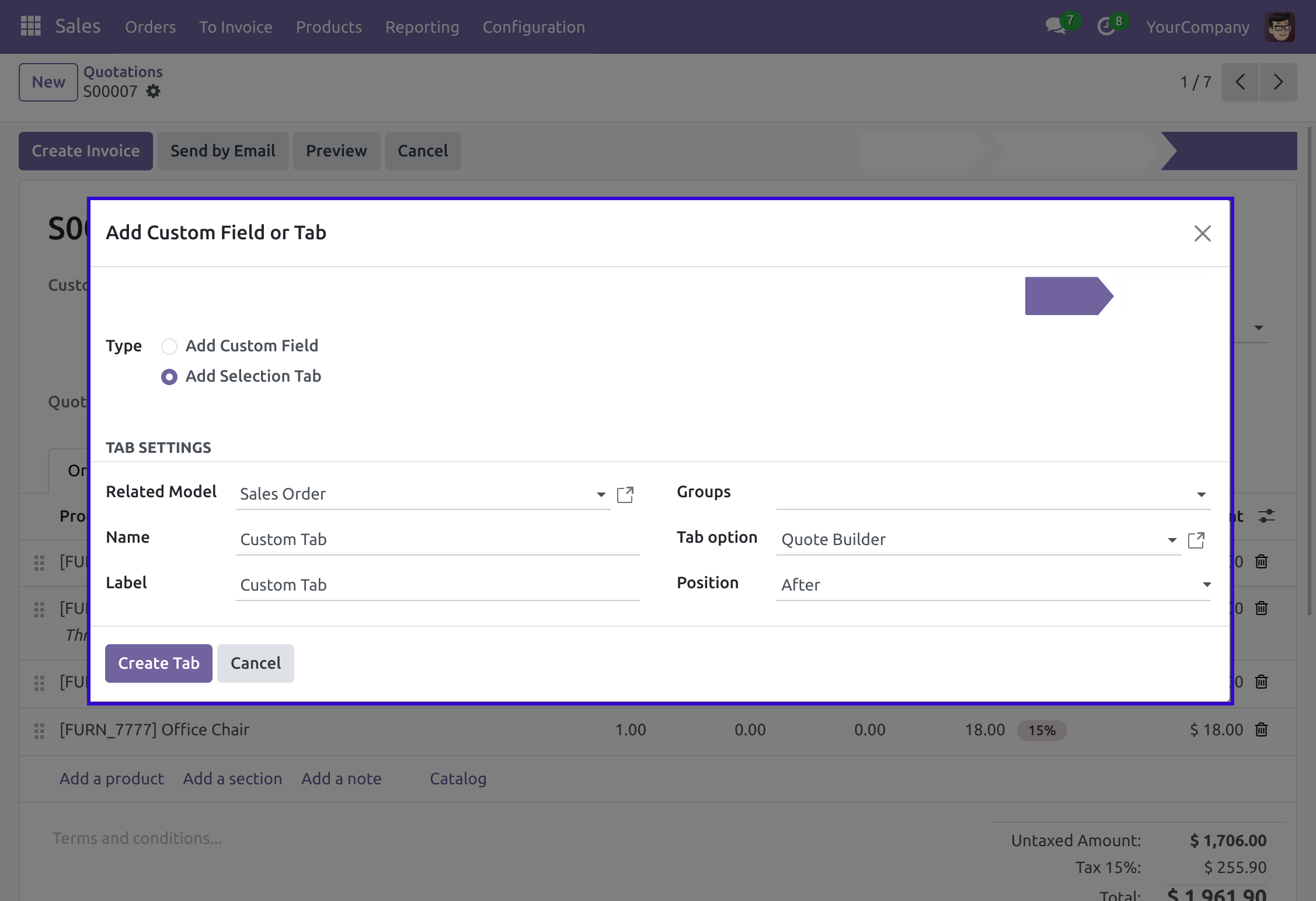Click the Sales app title
The image size is (1316, 901).
[78, 26]
